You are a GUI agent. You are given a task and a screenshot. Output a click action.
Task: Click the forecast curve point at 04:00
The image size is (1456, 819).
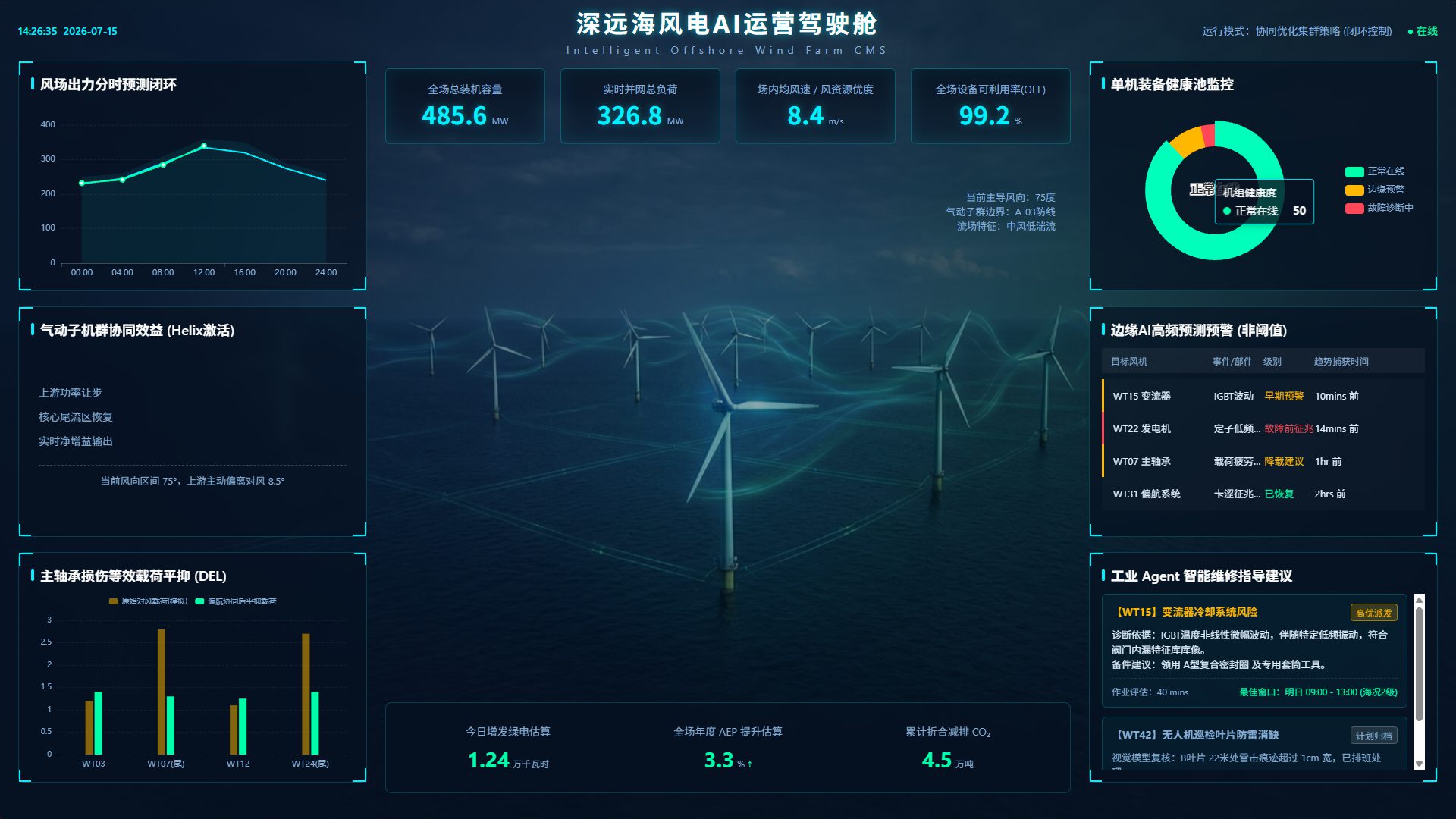click(122, 180)
